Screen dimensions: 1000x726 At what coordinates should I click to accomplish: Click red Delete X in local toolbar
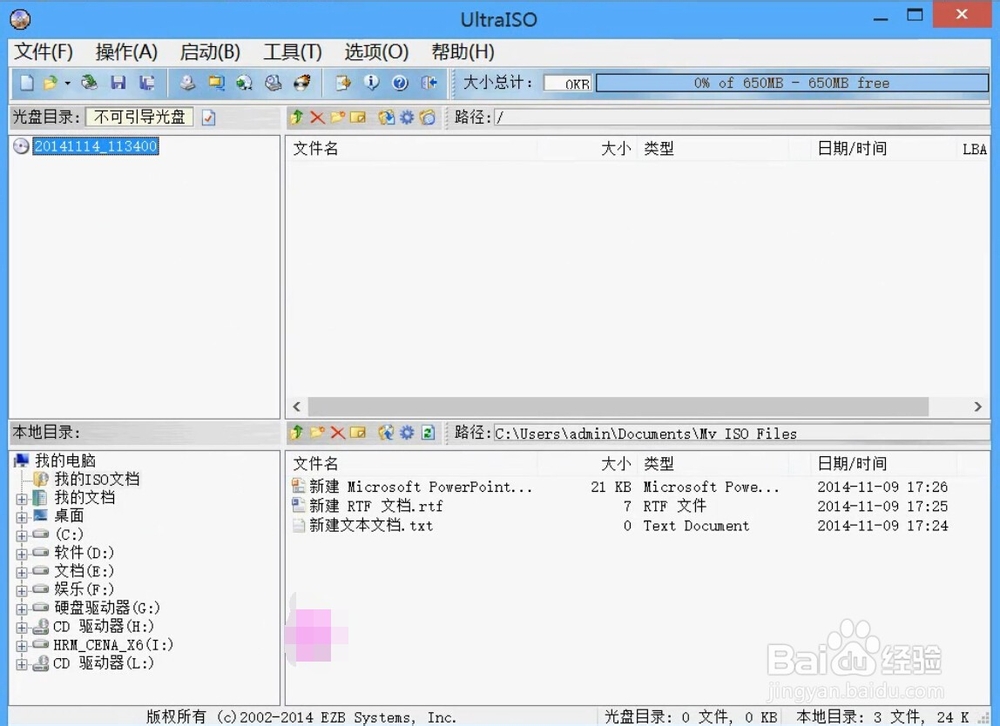[338, 433]
